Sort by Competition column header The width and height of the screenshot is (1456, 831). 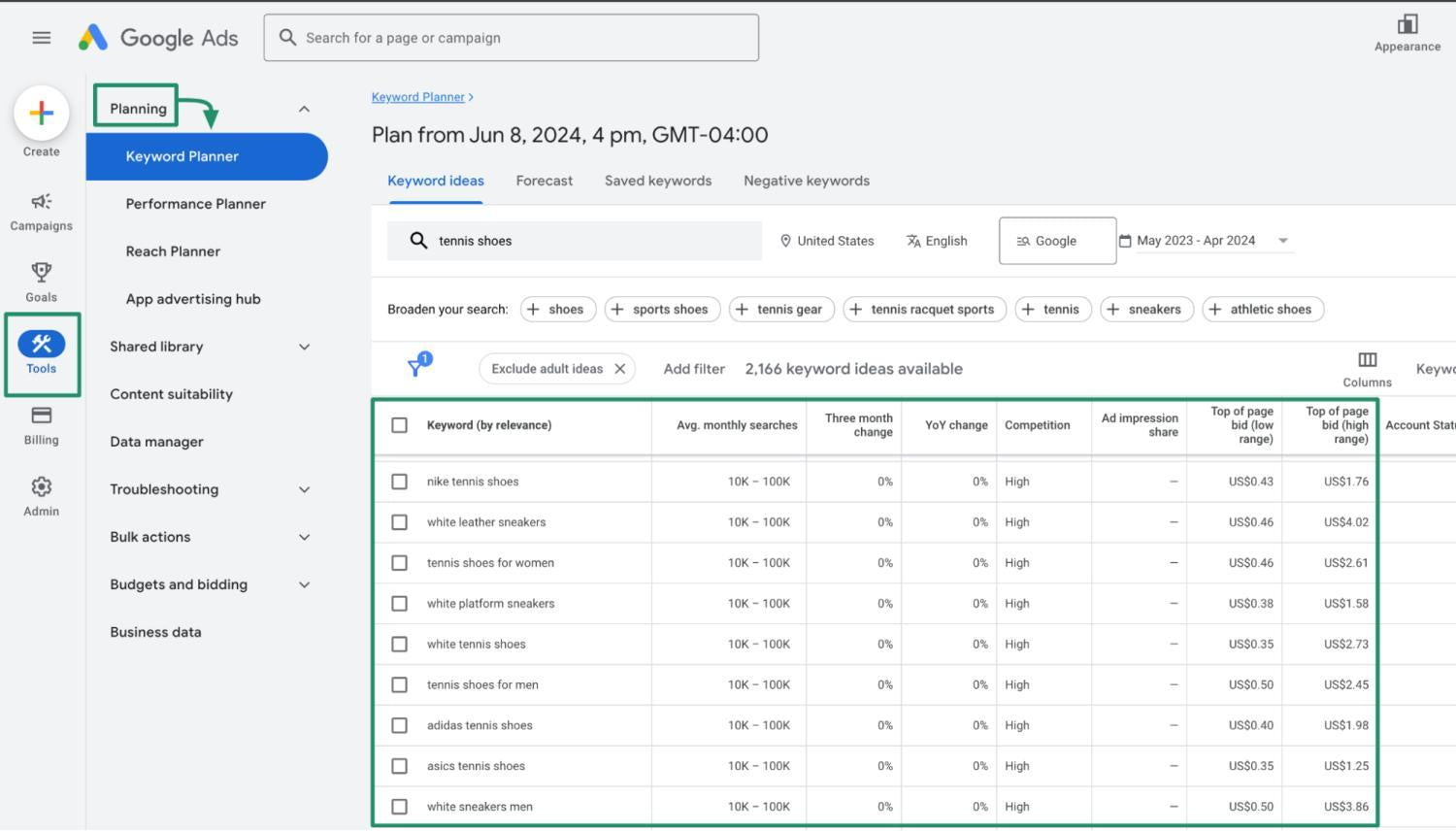pos(1038,425)
